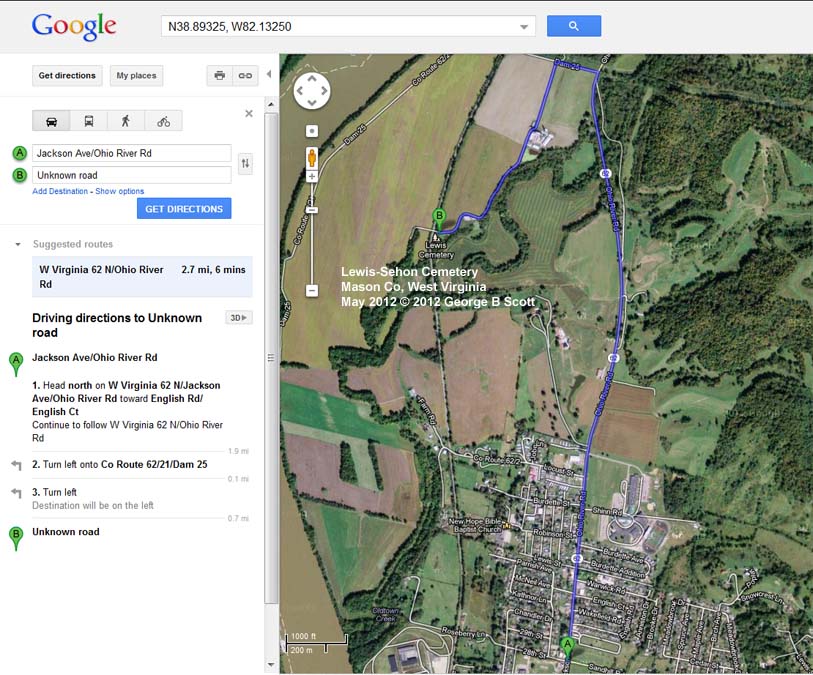Switch to My places tab
Viewport: 813px width, 675px height.
pos(136,76)
